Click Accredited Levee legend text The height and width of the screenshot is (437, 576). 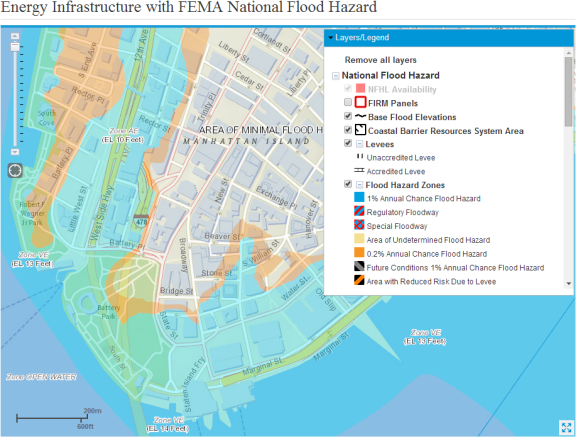(396, 171)
